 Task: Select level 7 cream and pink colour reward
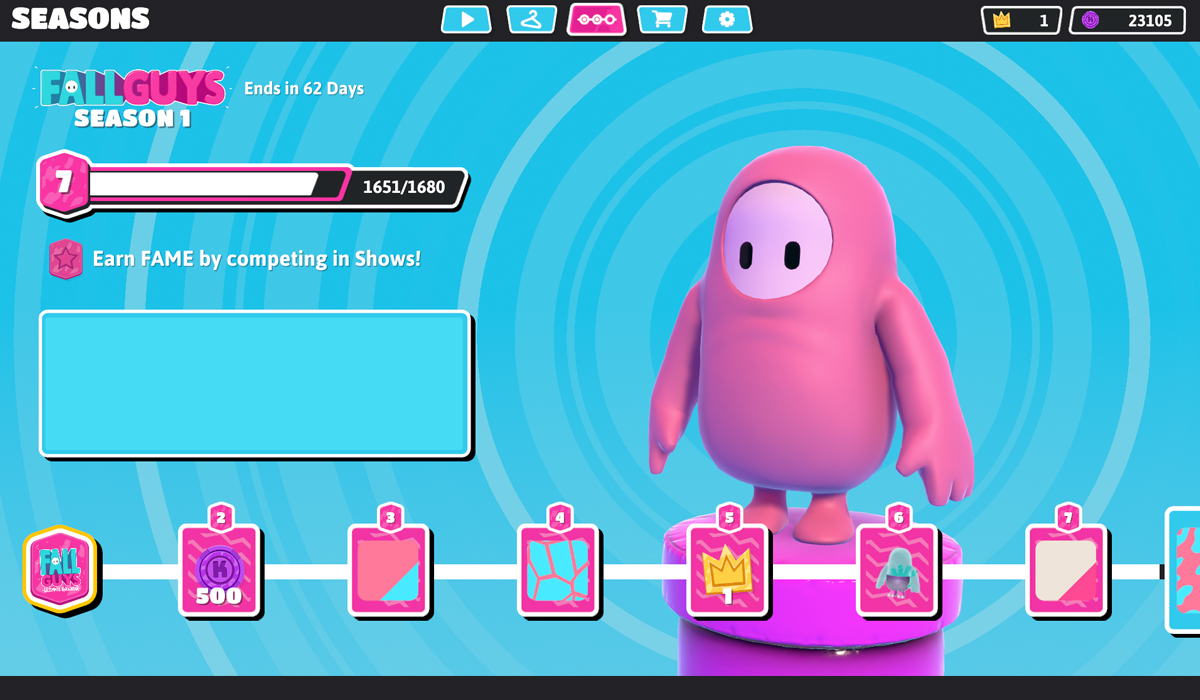pos(1066,570)
